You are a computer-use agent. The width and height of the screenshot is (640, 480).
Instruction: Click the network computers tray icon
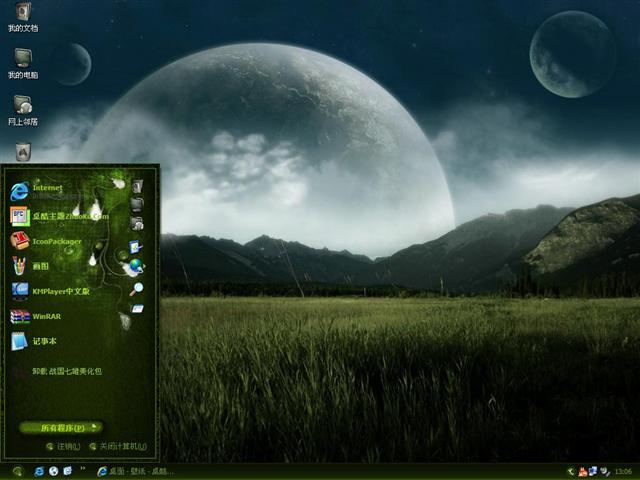coord(593,472)
